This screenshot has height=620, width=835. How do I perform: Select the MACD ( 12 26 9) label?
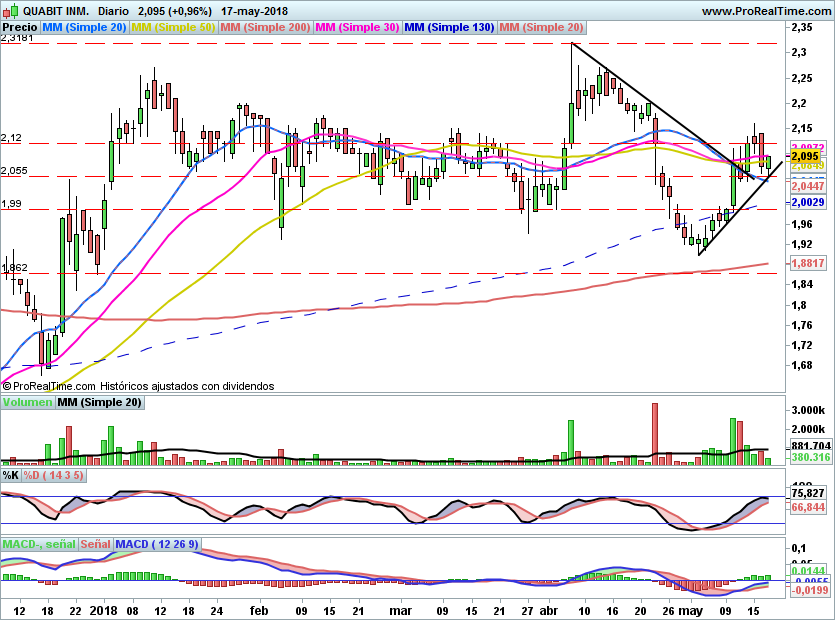157,544
